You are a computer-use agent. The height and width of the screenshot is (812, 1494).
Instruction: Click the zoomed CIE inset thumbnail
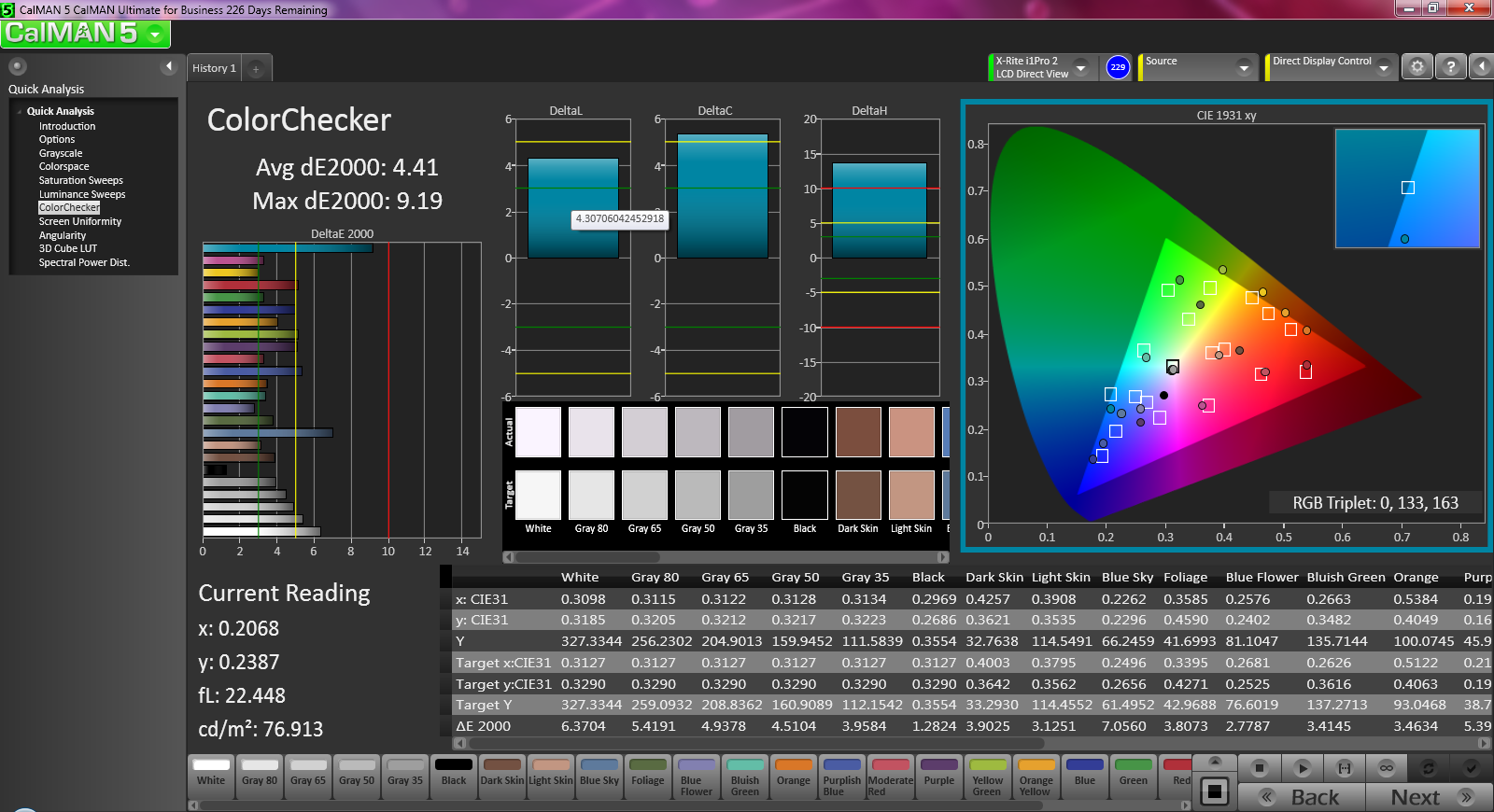click(1407, 189)
